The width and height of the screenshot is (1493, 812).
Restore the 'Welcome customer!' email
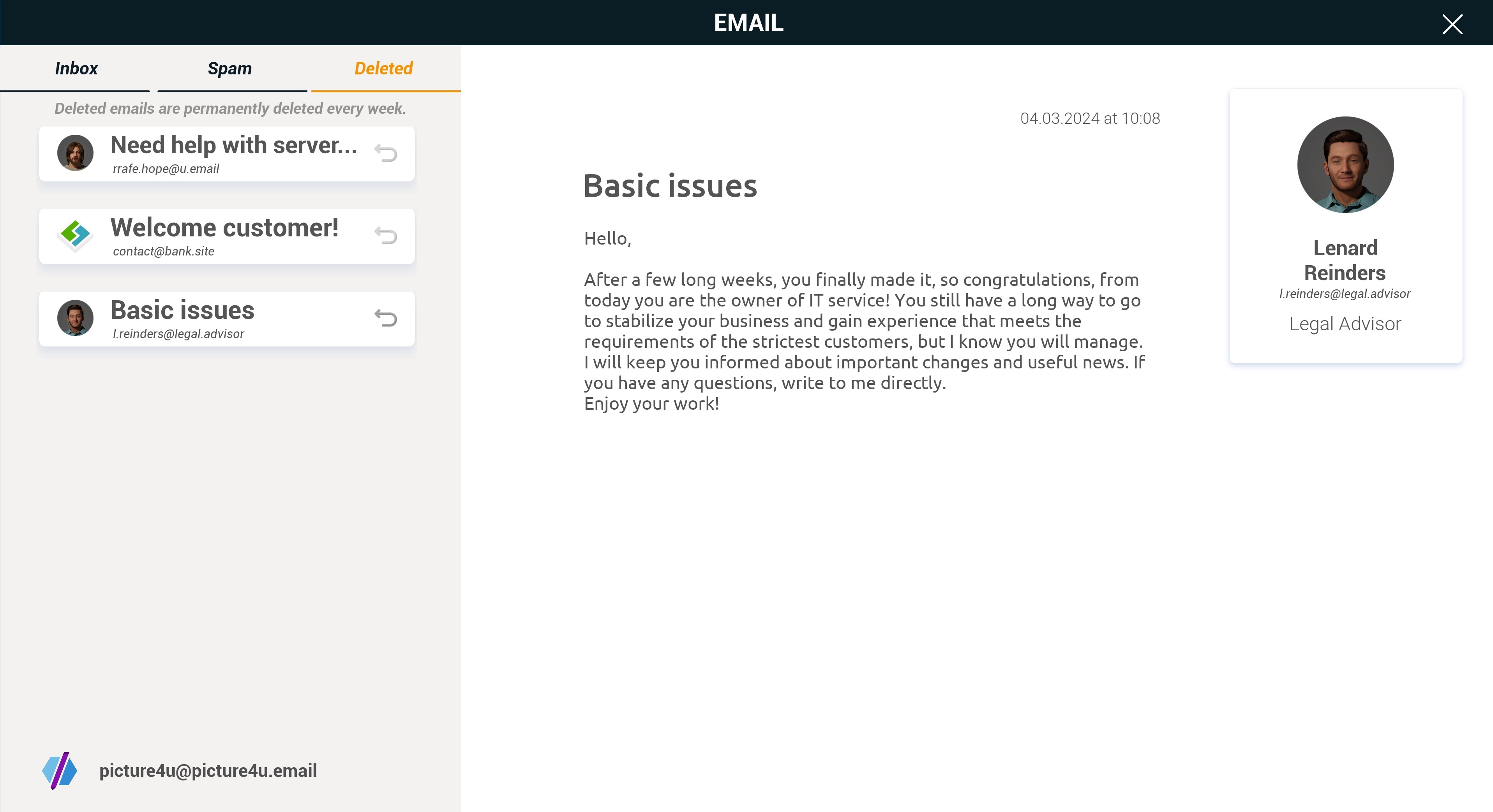[x=385, y=236]
